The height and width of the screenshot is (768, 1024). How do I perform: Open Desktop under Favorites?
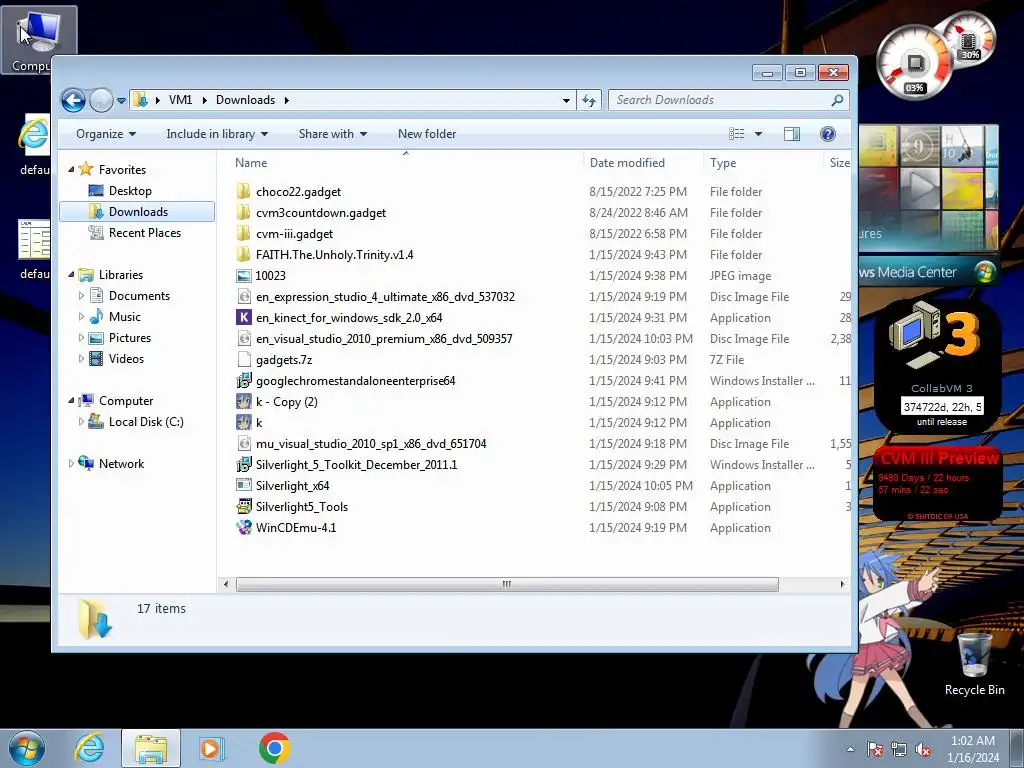pos(130,191)
